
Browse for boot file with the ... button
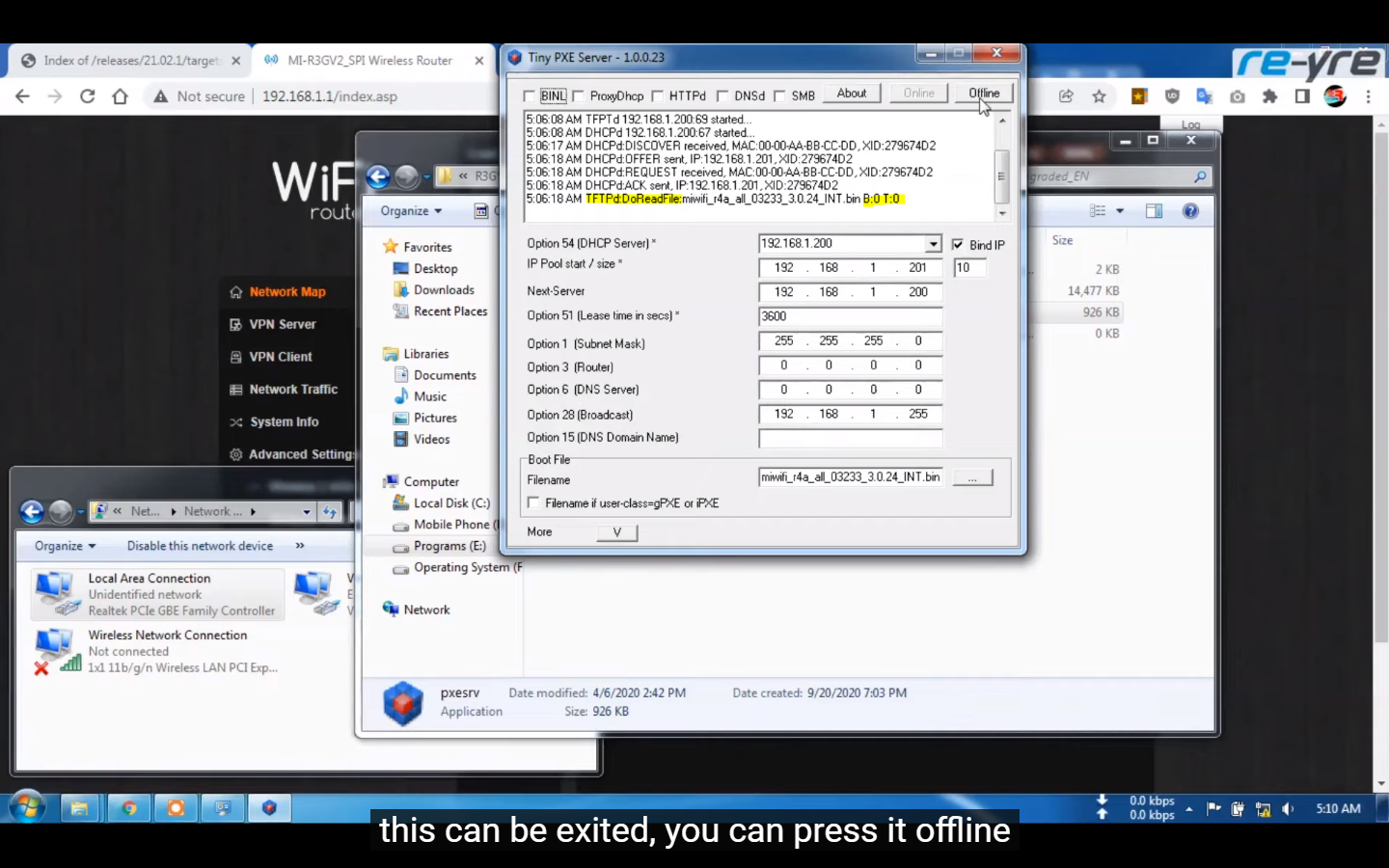coord(972,477)
